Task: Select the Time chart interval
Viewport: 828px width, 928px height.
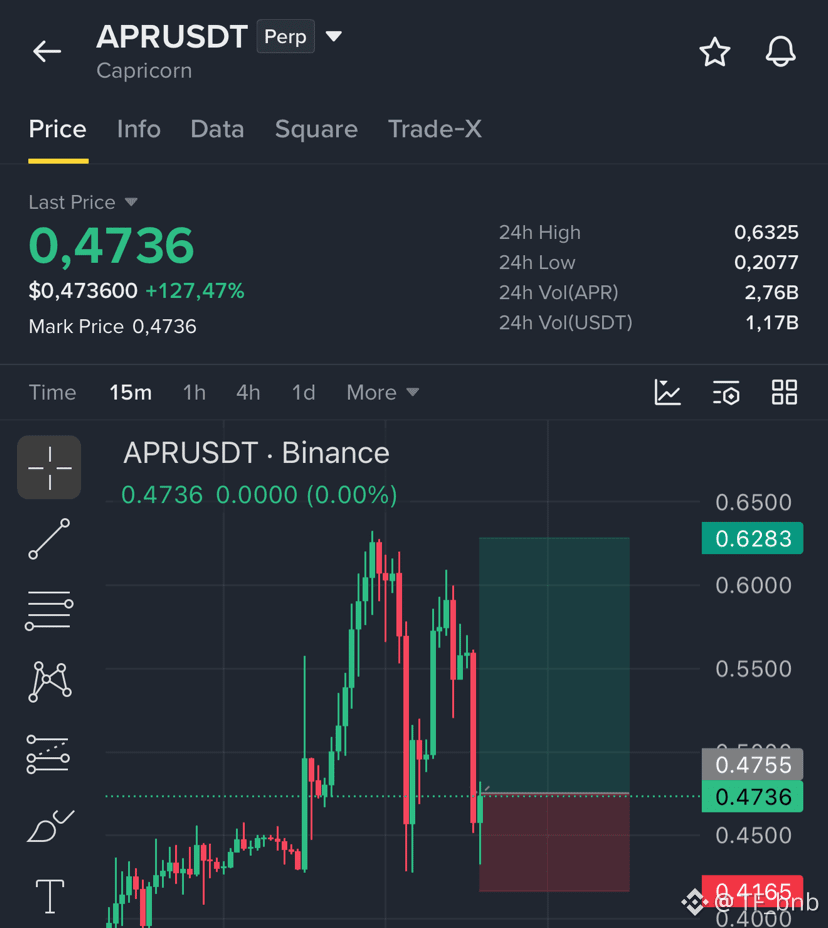Action: click(52, 392)
